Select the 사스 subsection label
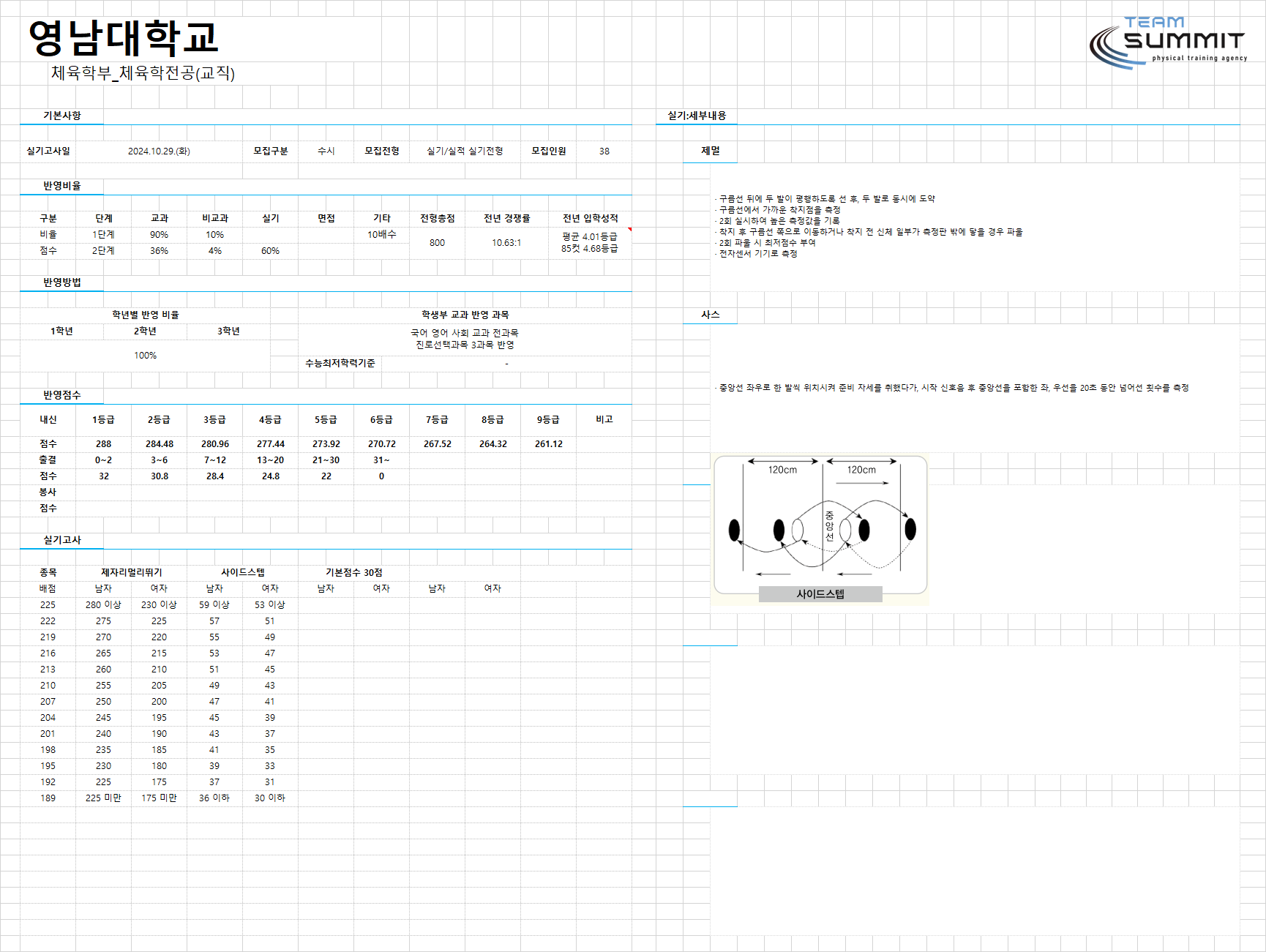The height and width of the screenshot is (952, 1266). pyautogui.click(x=711, y=315)
